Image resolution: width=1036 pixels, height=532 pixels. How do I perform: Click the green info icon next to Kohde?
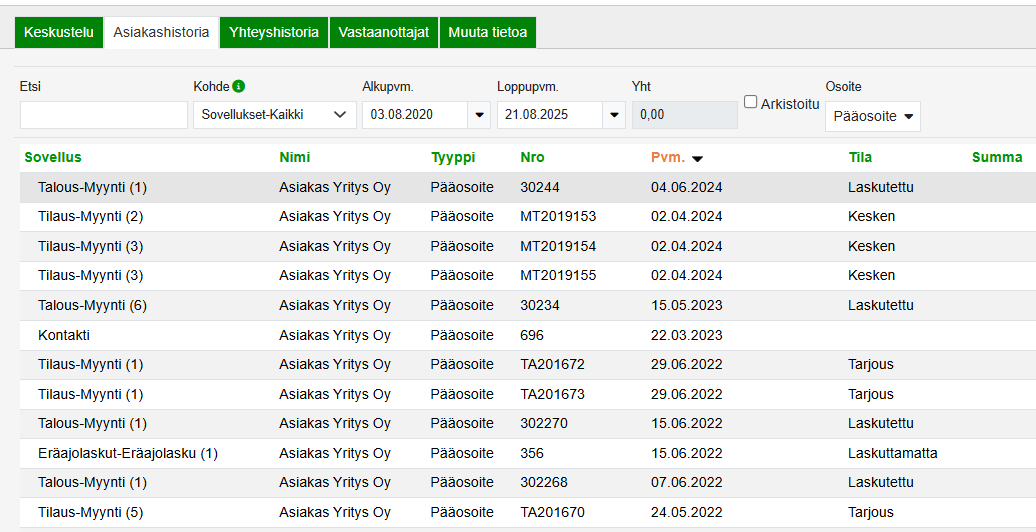tap(239, 86)
